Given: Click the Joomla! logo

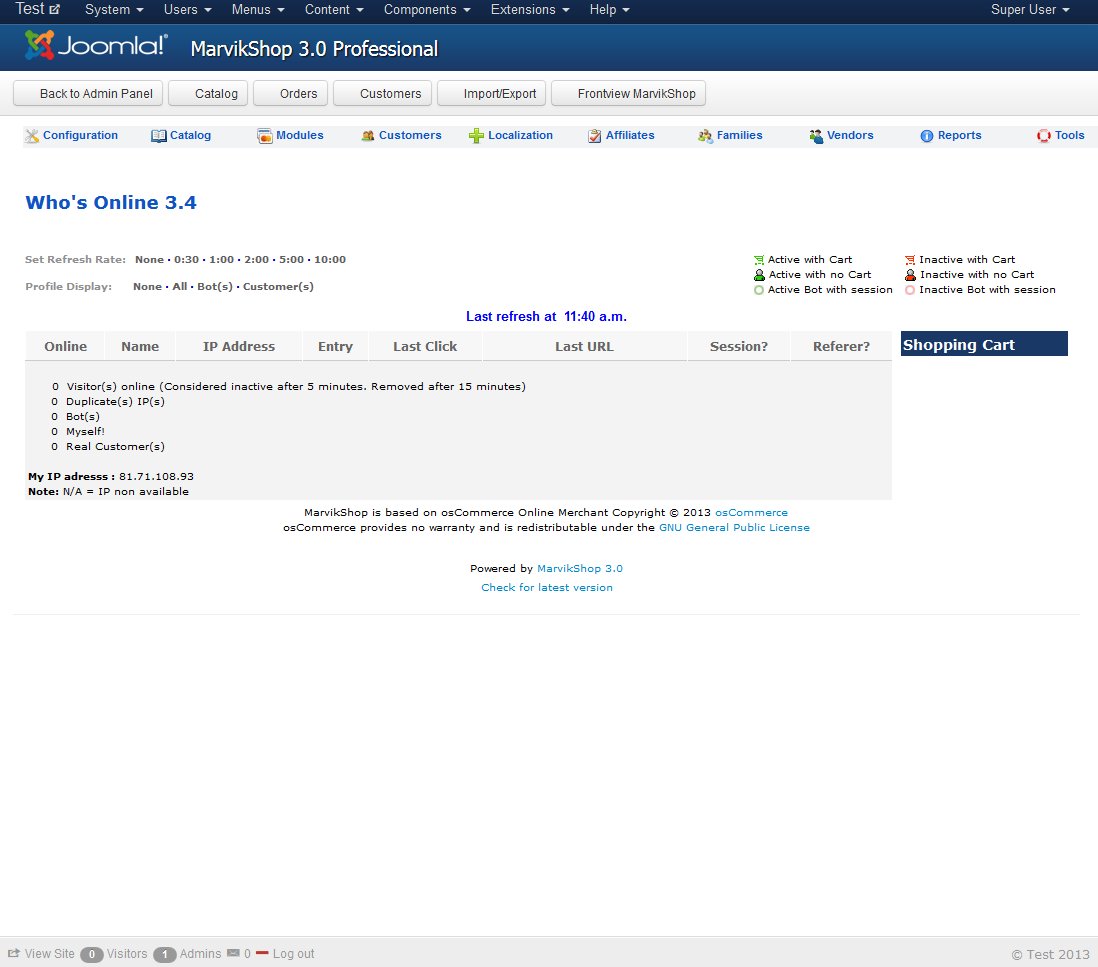Looking at the screenshot, I should click(96, 46).
